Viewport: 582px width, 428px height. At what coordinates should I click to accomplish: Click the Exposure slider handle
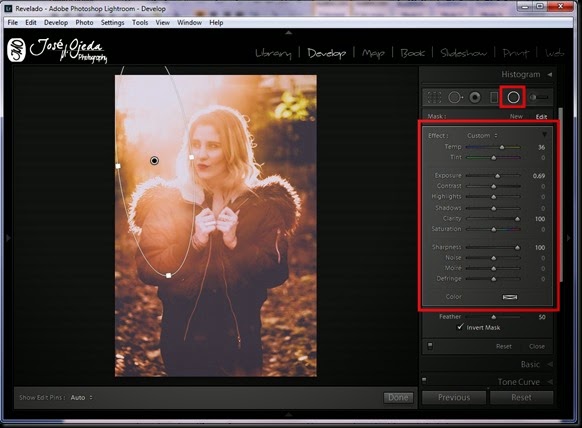coord(497,176)
